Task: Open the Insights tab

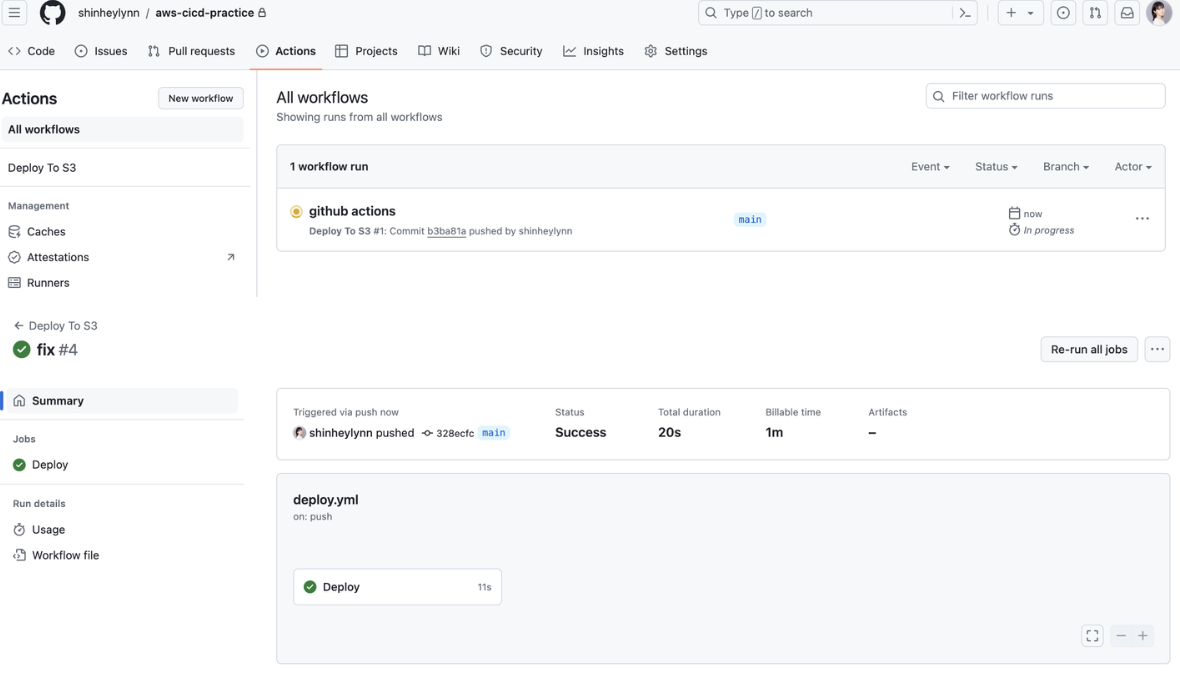Action: [593, 51]
